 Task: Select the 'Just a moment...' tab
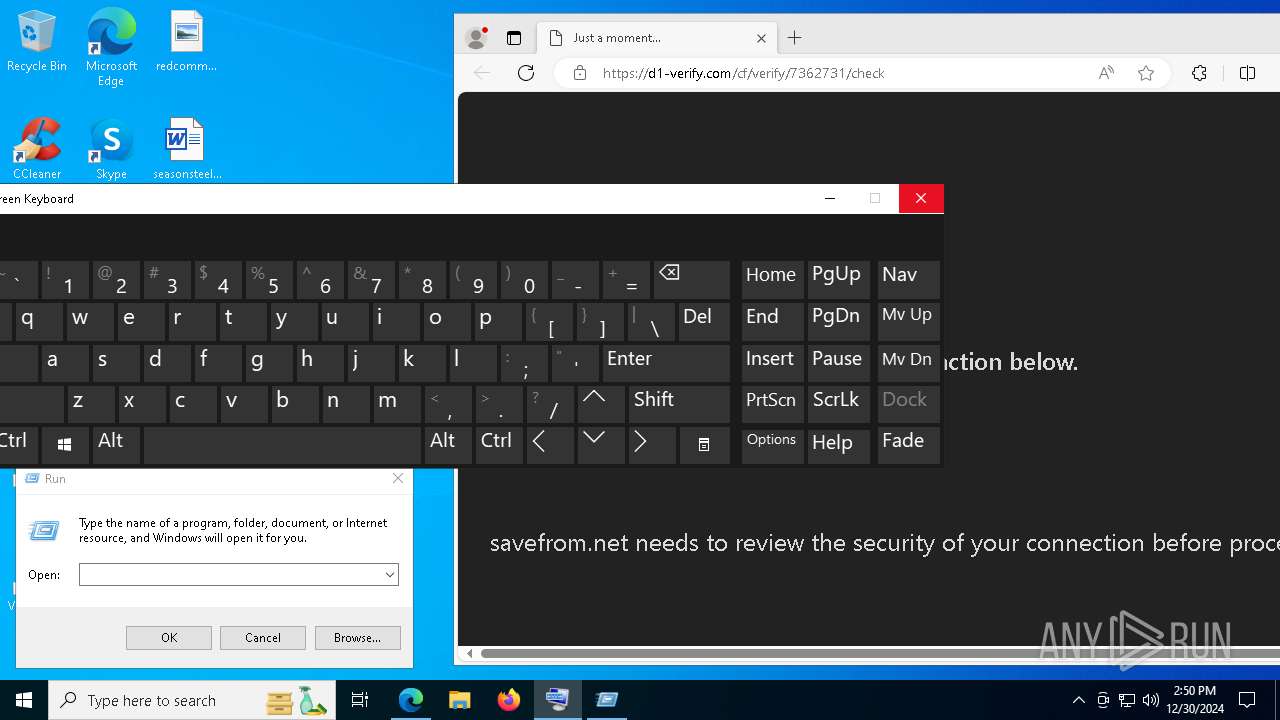click(x=656, y=38)
